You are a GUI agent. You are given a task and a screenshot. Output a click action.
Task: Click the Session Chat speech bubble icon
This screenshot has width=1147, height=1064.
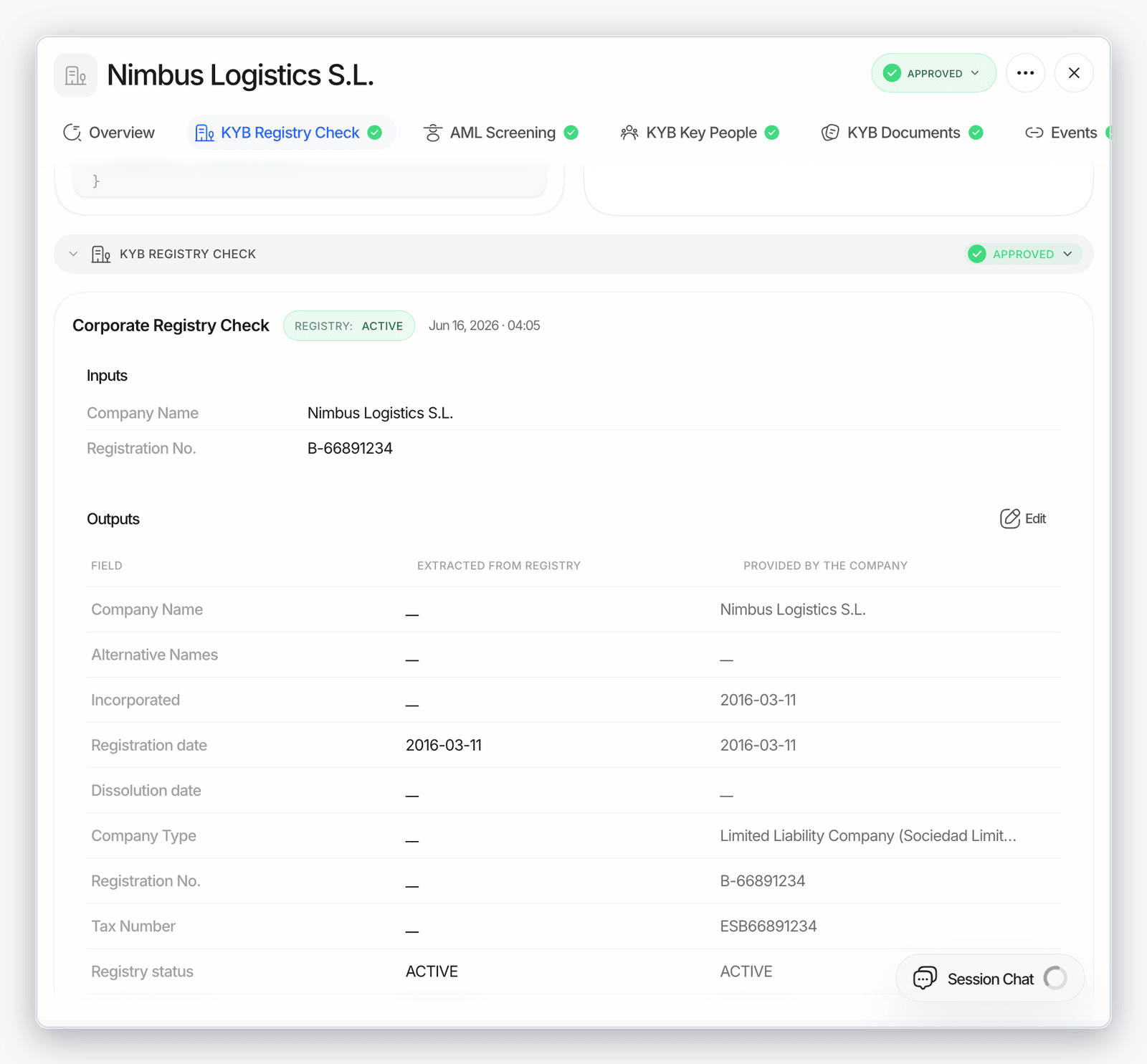click(x=925, y=978)
